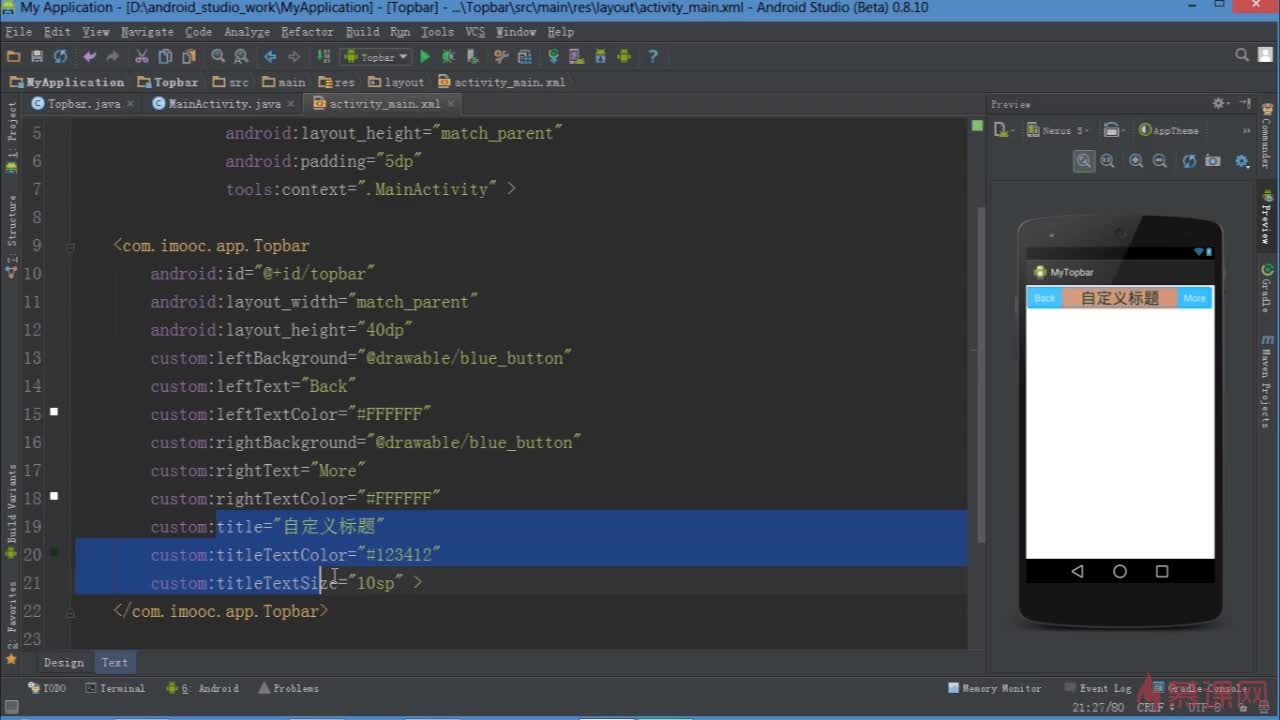Open the Topbar run configuration dropdown

point(376,57)
